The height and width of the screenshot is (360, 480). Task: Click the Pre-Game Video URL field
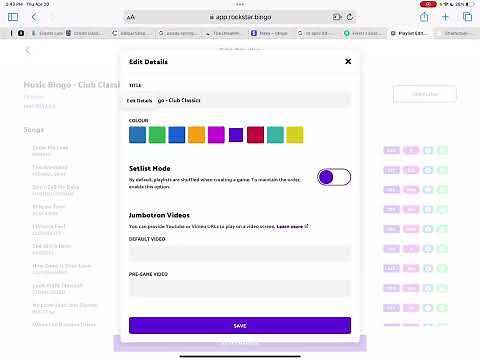point(240,288)
